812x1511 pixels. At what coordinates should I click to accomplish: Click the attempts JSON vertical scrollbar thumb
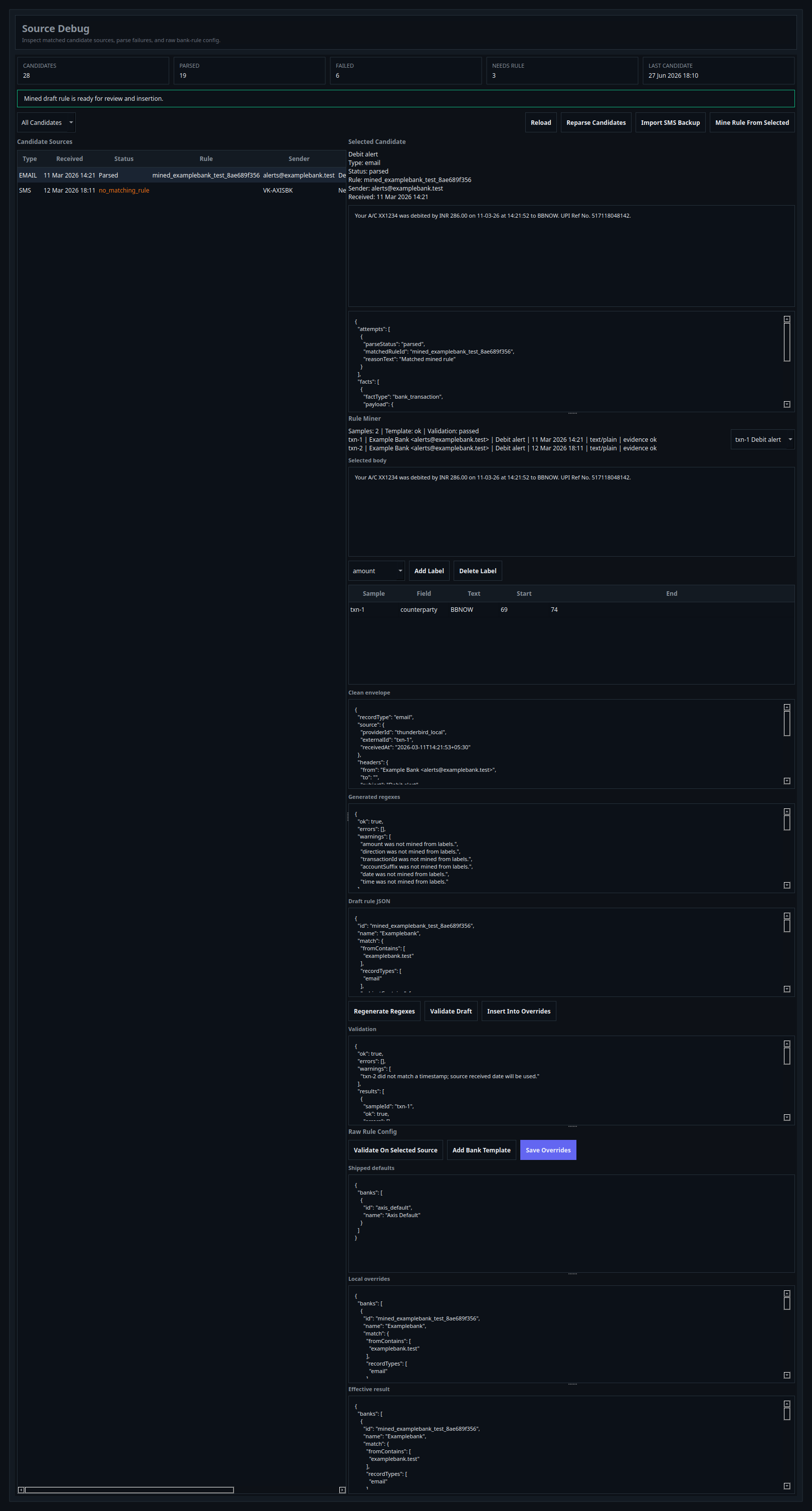coord(787,343)
